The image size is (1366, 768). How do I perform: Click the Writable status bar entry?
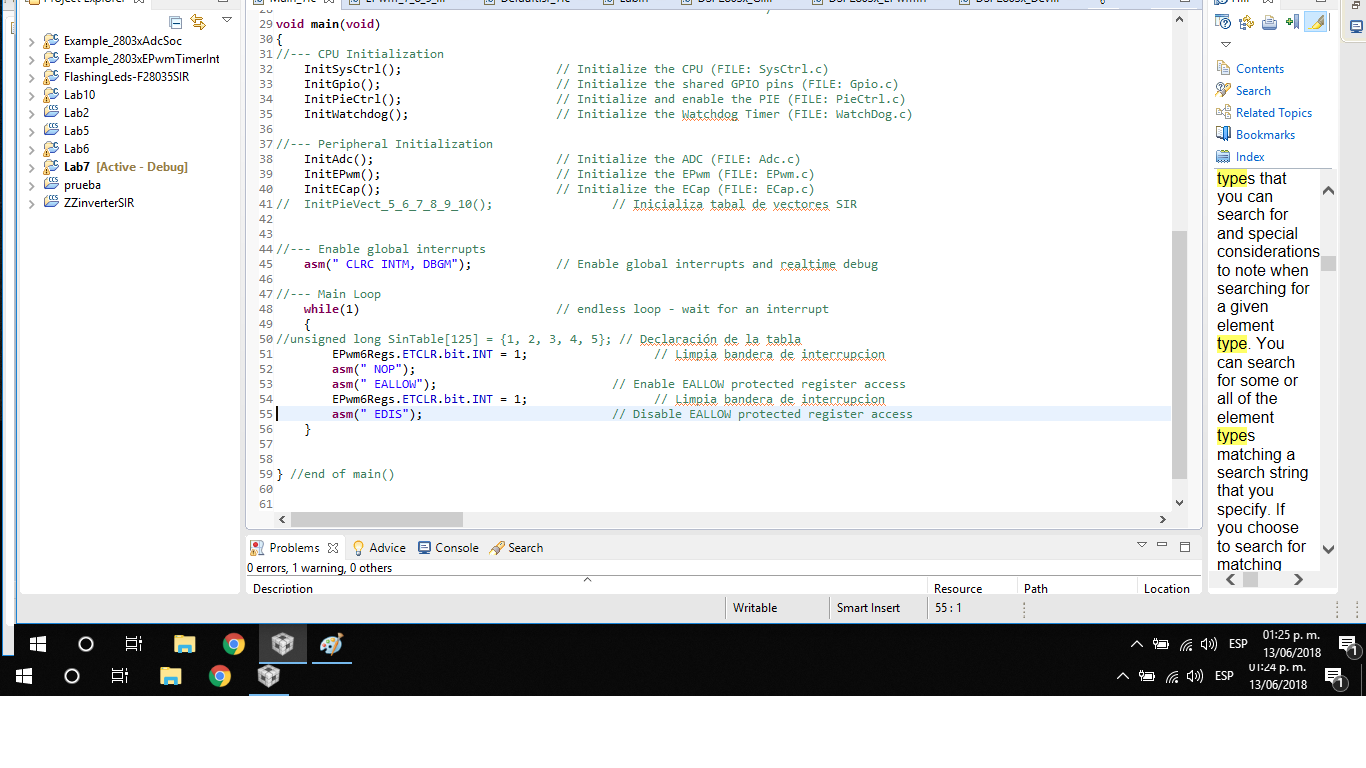[x=755, y=608]
